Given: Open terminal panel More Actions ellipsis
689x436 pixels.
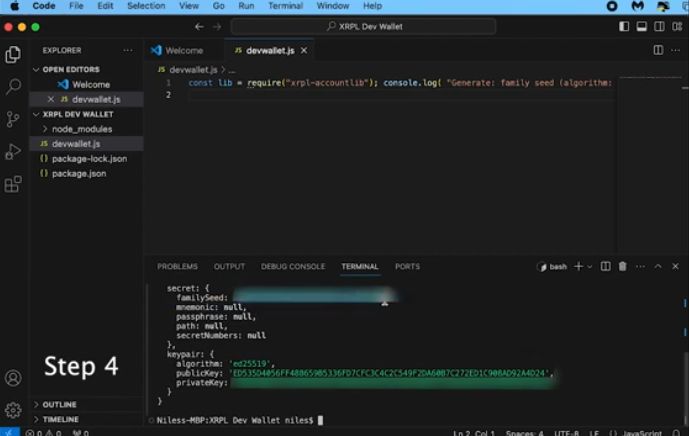Looking at the screenshot, I should tap(640, 266).
